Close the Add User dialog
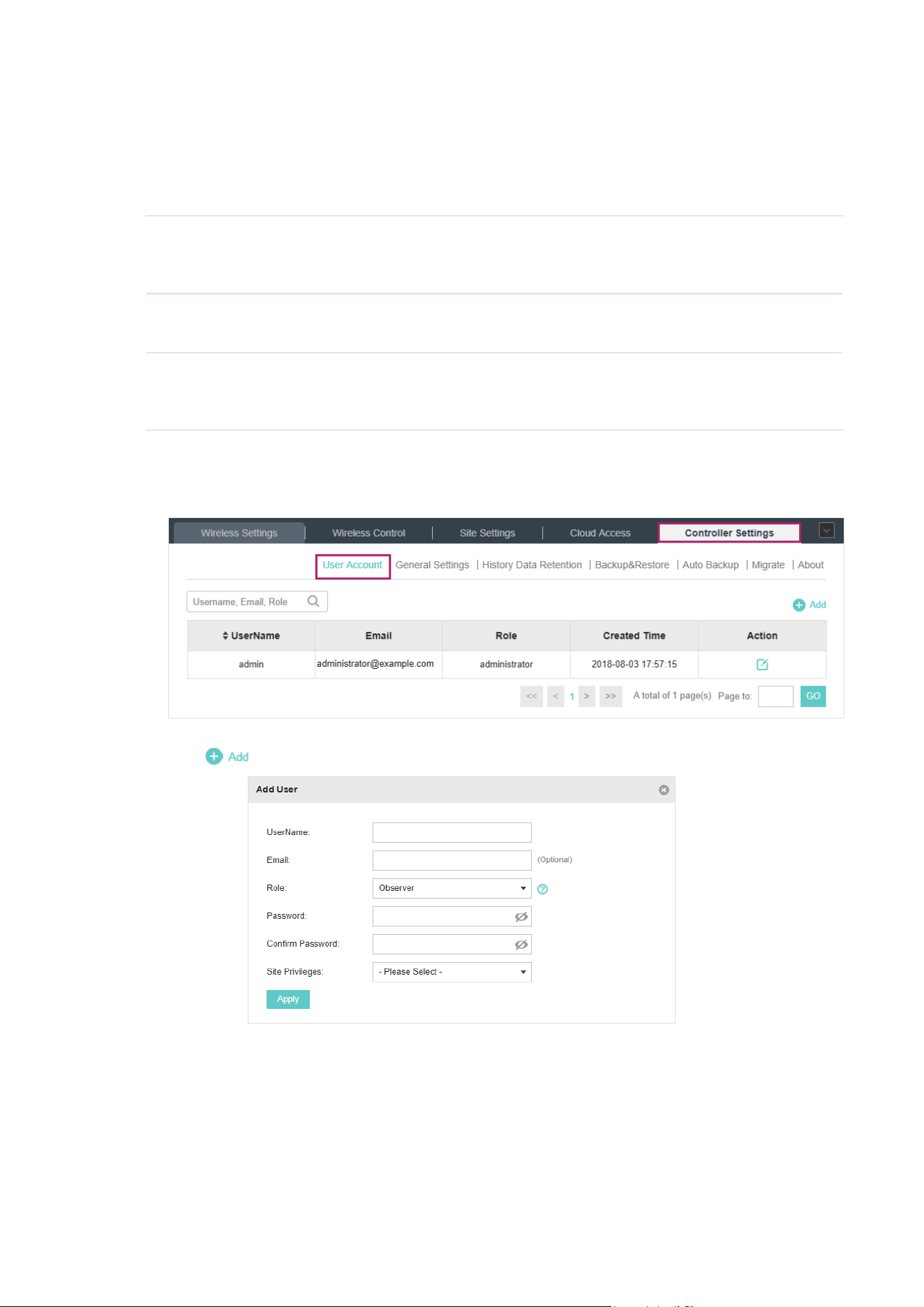The height and width of the screenshot is (1307, 924). click(x=664, y=790)
